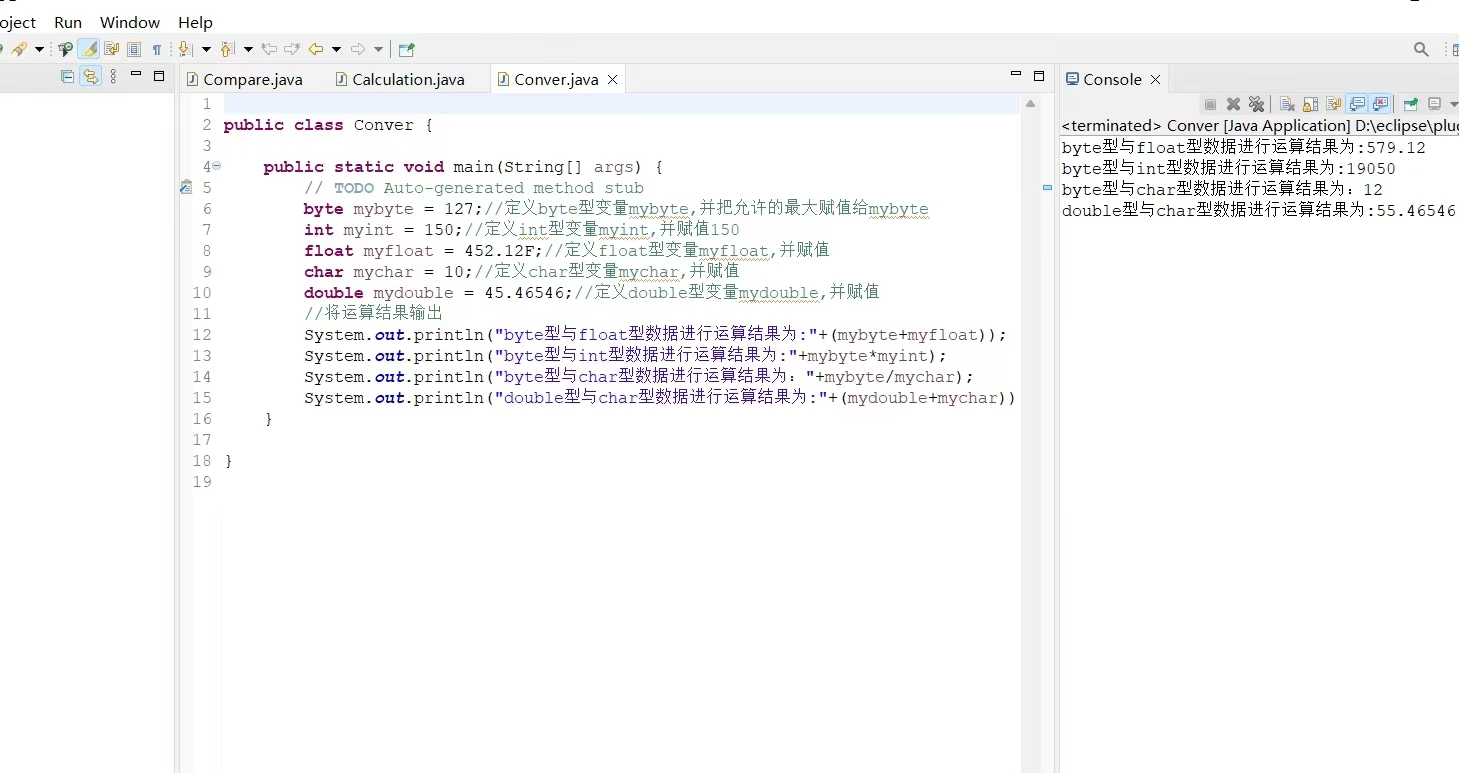Switch to the Calculation.java tab
Screen dimensions: 1459x773
pos(400,80)
